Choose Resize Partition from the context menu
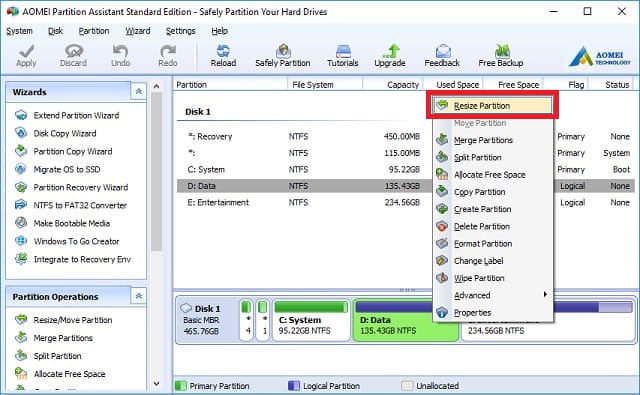640x395 pixels. 492,106
